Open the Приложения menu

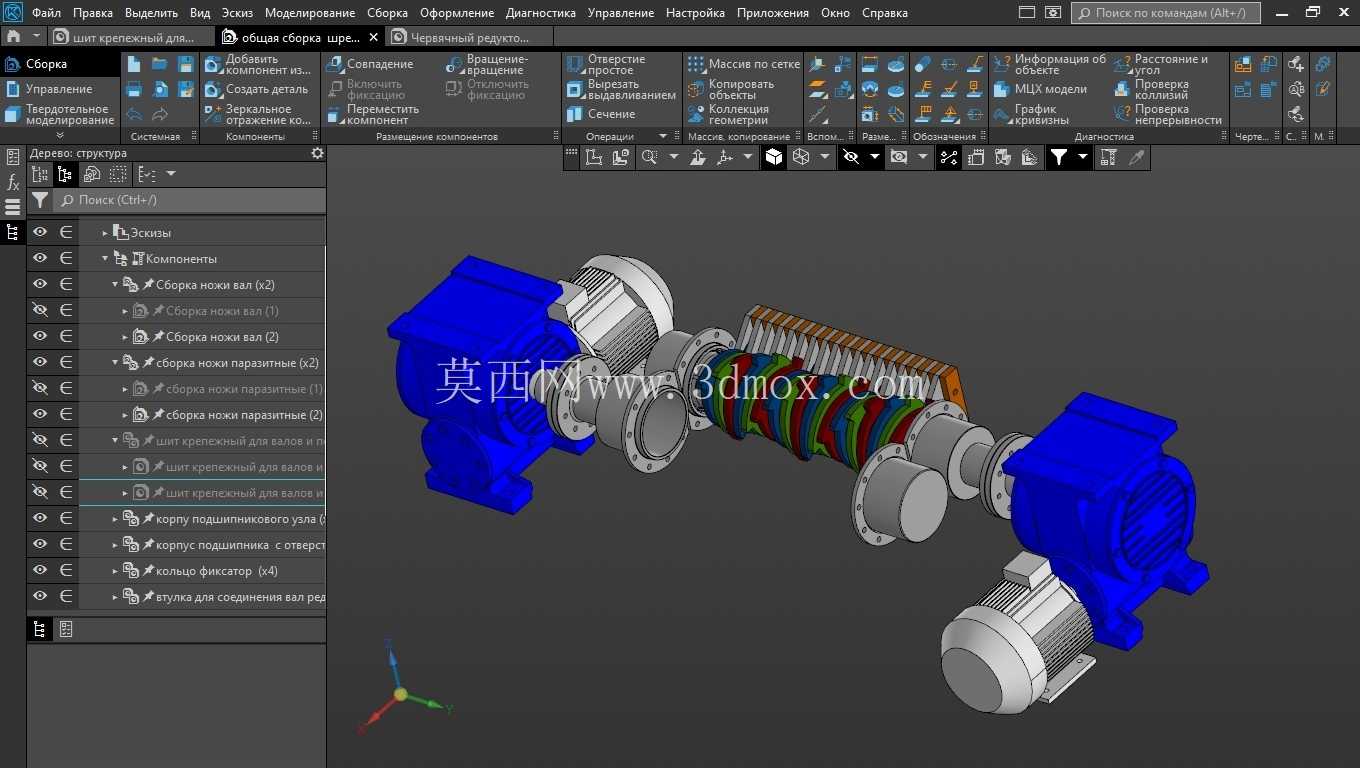click(x=773, y=13)
